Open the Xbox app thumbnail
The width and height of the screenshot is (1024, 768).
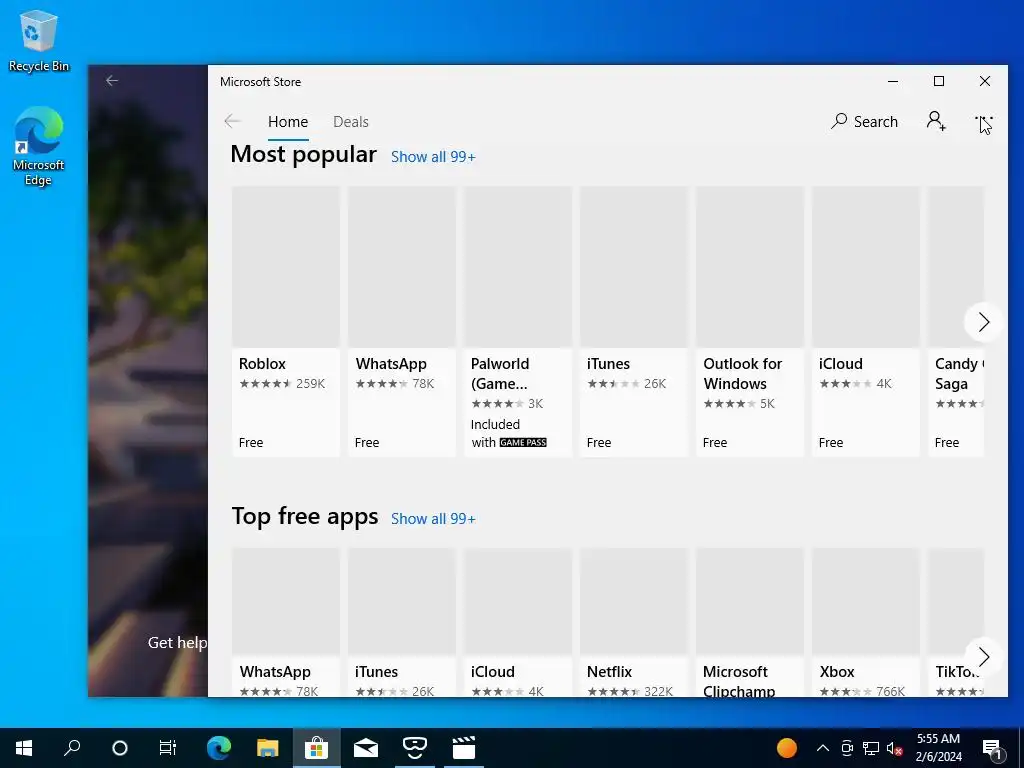[x=865, y=601]
